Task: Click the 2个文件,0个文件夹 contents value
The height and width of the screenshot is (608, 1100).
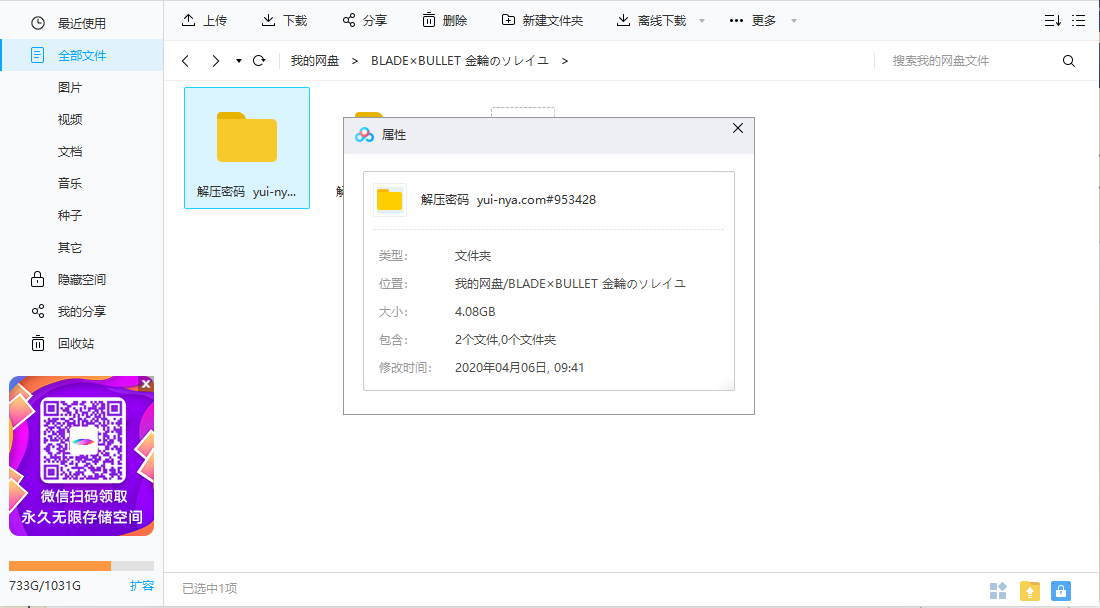Action: click(x=505, y=340)
